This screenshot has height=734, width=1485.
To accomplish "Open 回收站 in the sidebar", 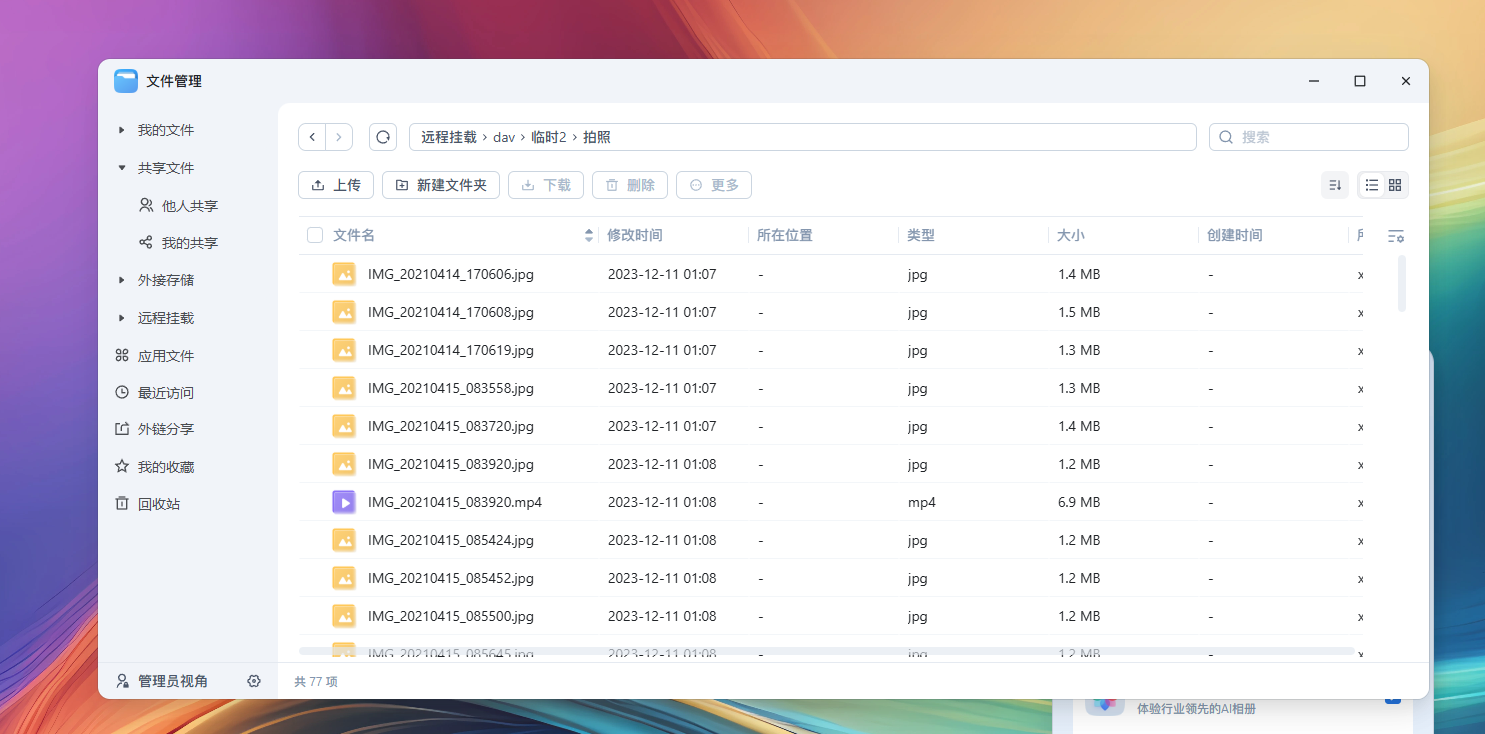I will 158,504.
